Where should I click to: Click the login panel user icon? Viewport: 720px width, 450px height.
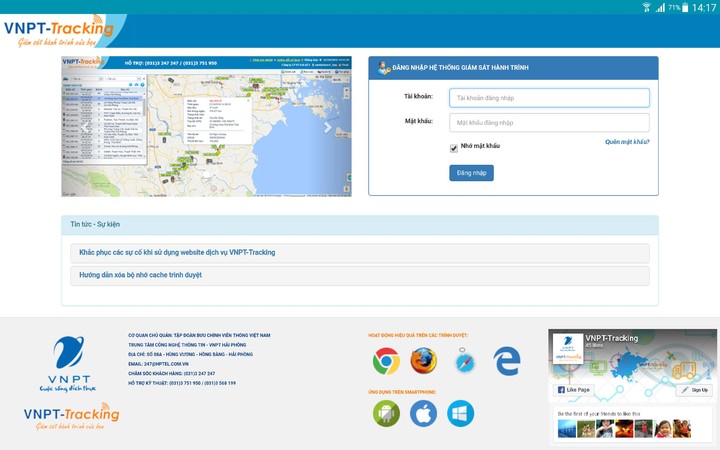pos(383,68)
